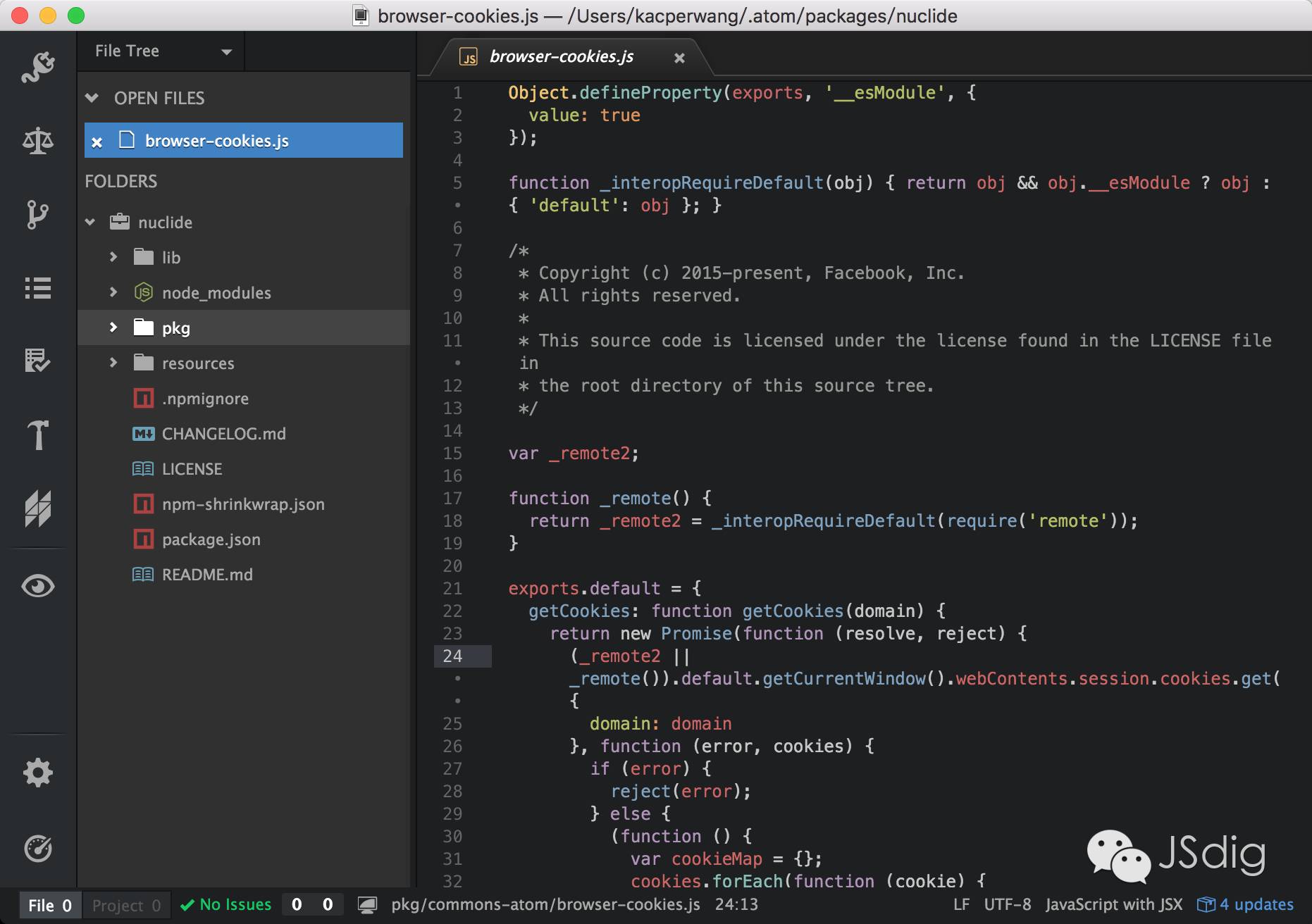Click the checklist diagnostics icon in sidebar
This screenshot has height=924, width=1312.
pyautogui.click(x=38, y=360)
